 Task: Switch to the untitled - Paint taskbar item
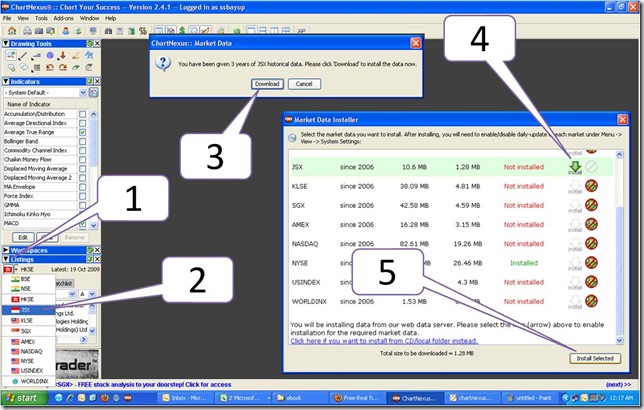[x=530, y=398]
